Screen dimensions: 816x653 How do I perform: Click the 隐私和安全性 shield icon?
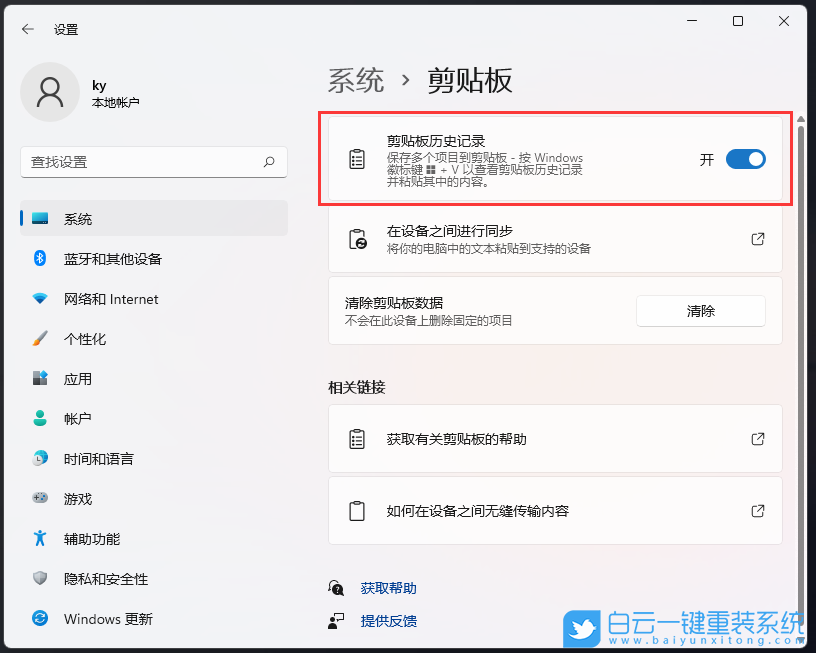pyautogui.click(x=40, y=579)
